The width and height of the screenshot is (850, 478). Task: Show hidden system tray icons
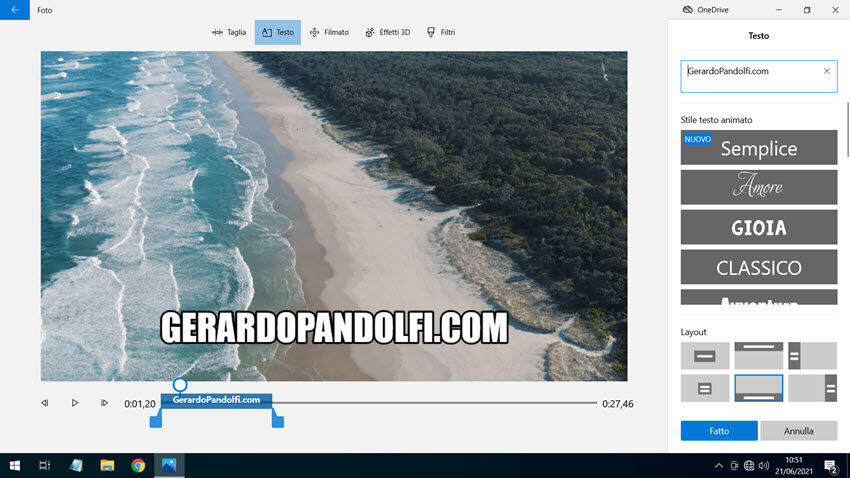click(x=718, y=466)
